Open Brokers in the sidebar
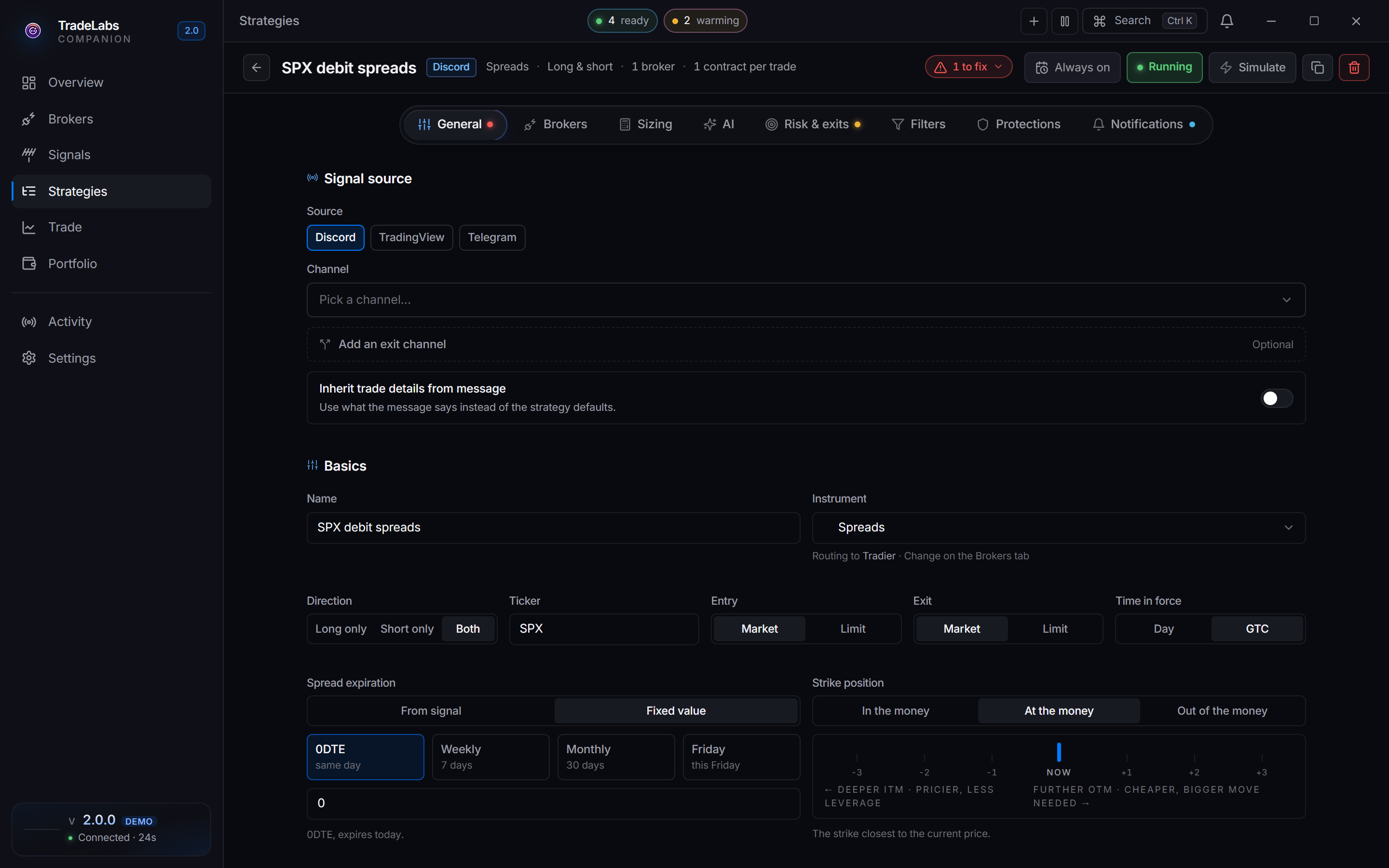Image resolution: width=1389 pixels, height=868 pixels. tap(111, 119)
